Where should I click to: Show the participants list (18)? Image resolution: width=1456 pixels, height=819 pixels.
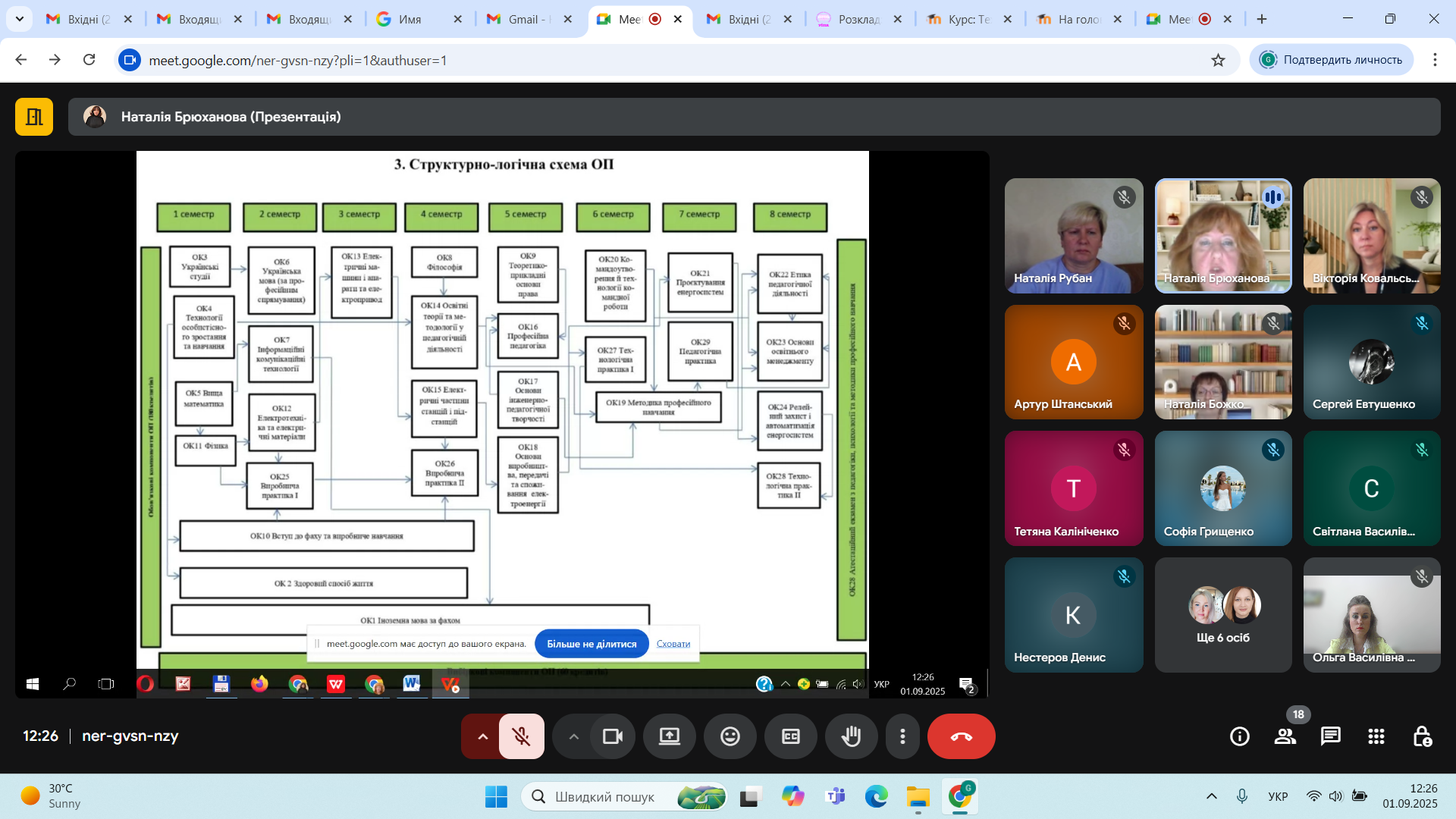1285,736
